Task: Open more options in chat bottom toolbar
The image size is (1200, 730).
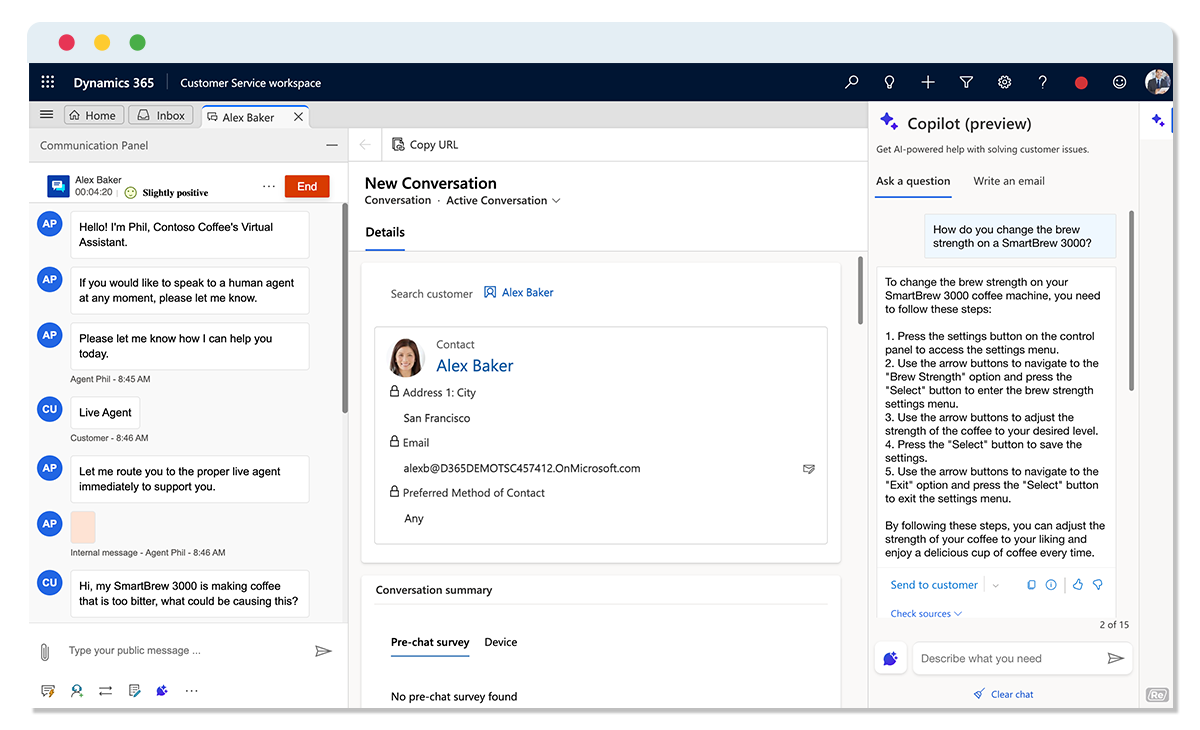Action: click(191, 691)
